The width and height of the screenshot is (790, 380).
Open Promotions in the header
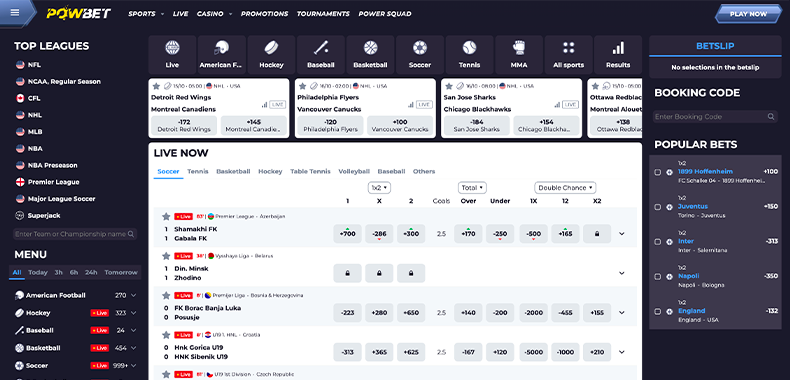[265, 14]
